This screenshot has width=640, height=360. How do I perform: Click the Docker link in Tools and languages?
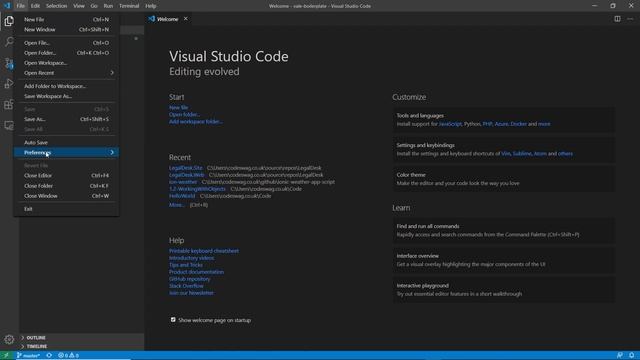point(518,124)
